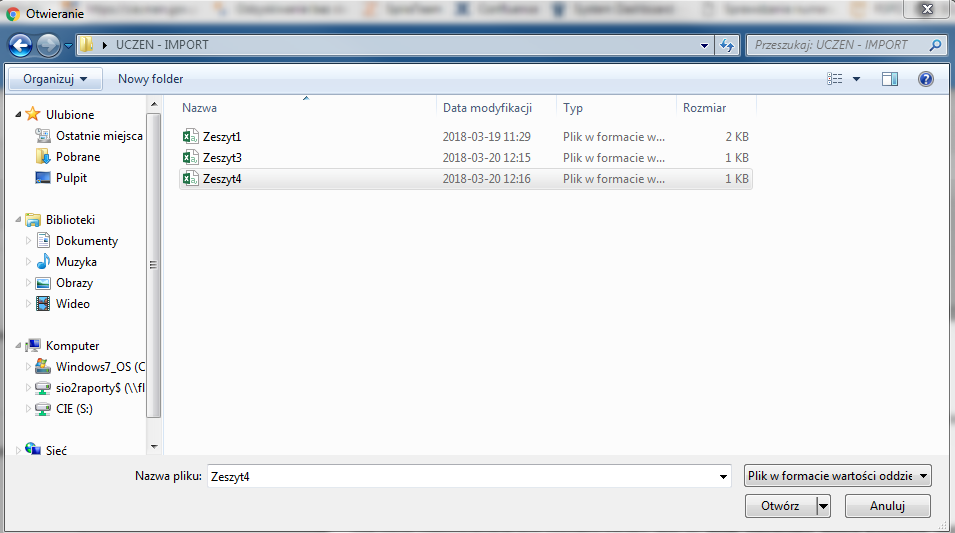This screenshot has height=533, width=955.
Task: Open the view options dropdown arrow
Action: point(857,79)
